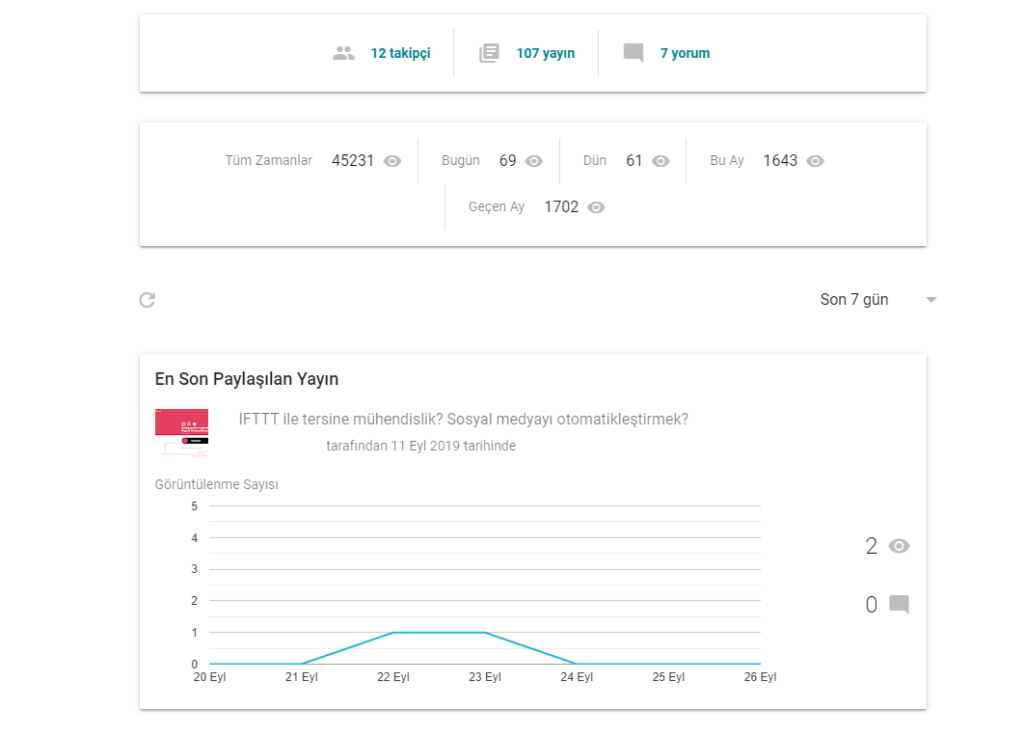Open the 107 yayın link
Image resolution: width=1024 pixels, height=736 pixels.
(545, 53)
